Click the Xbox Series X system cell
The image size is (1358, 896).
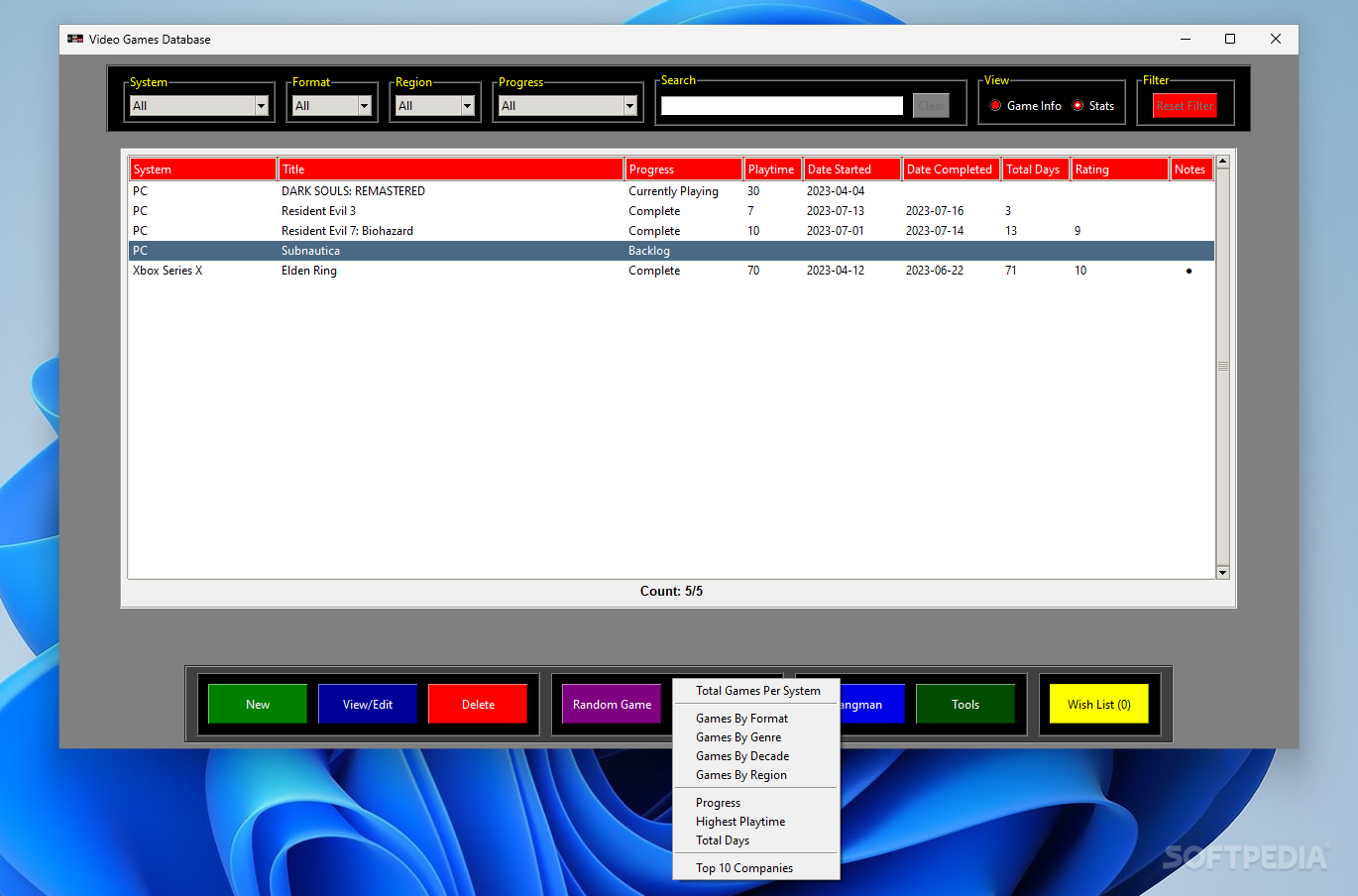tap(168, 271)
